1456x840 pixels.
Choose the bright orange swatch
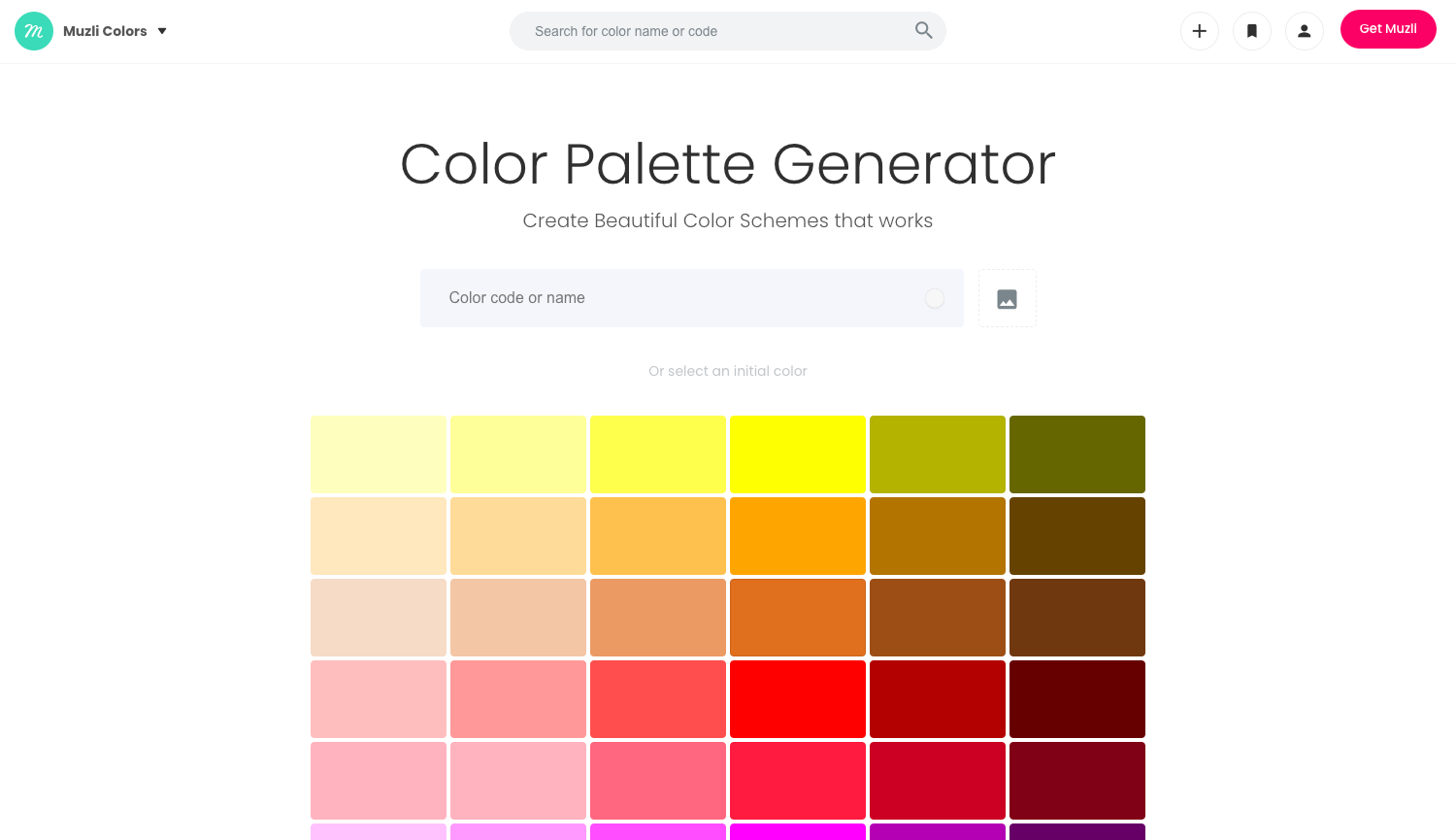[x=798, y=536]
